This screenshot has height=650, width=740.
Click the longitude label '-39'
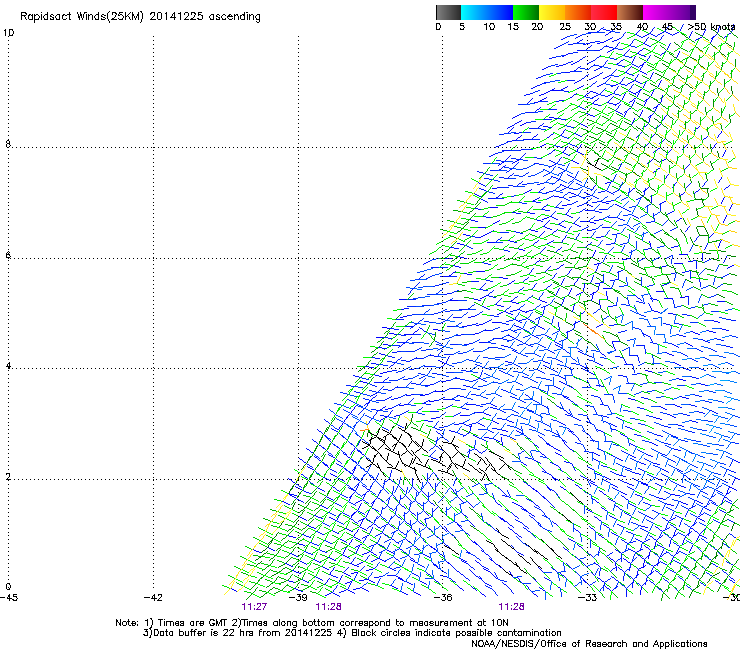tap(298, 598)
